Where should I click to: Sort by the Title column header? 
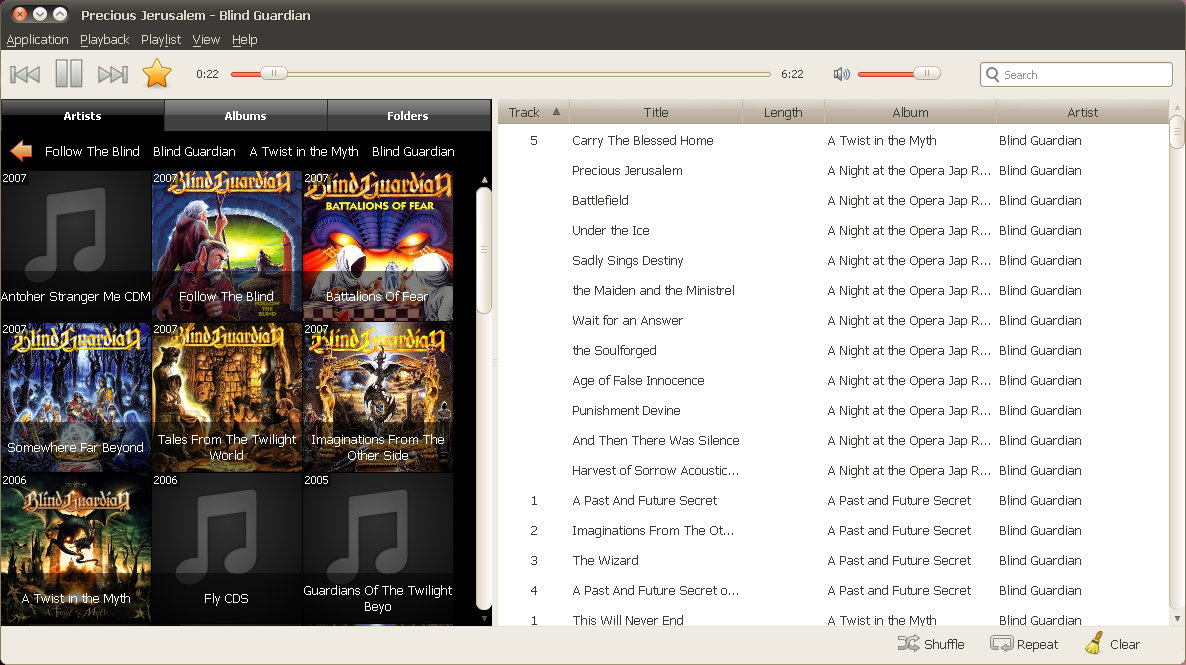656,112
